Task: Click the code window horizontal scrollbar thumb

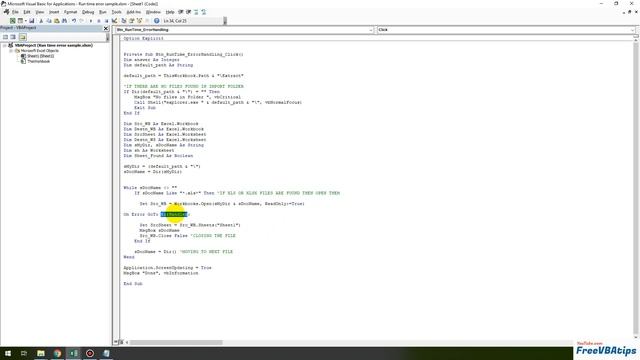Action: 176,342
